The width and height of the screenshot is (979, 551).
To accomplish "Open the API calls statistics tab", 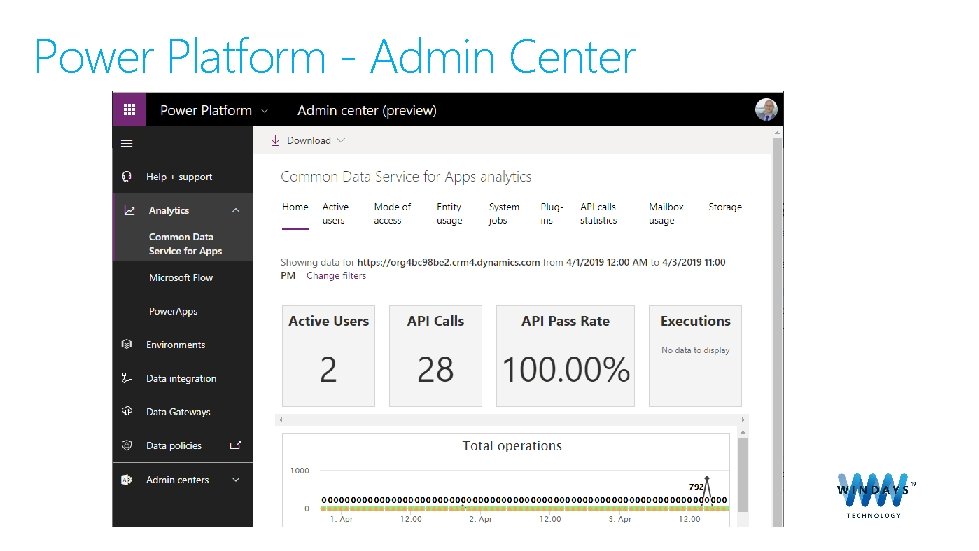I will pos(598,213).
